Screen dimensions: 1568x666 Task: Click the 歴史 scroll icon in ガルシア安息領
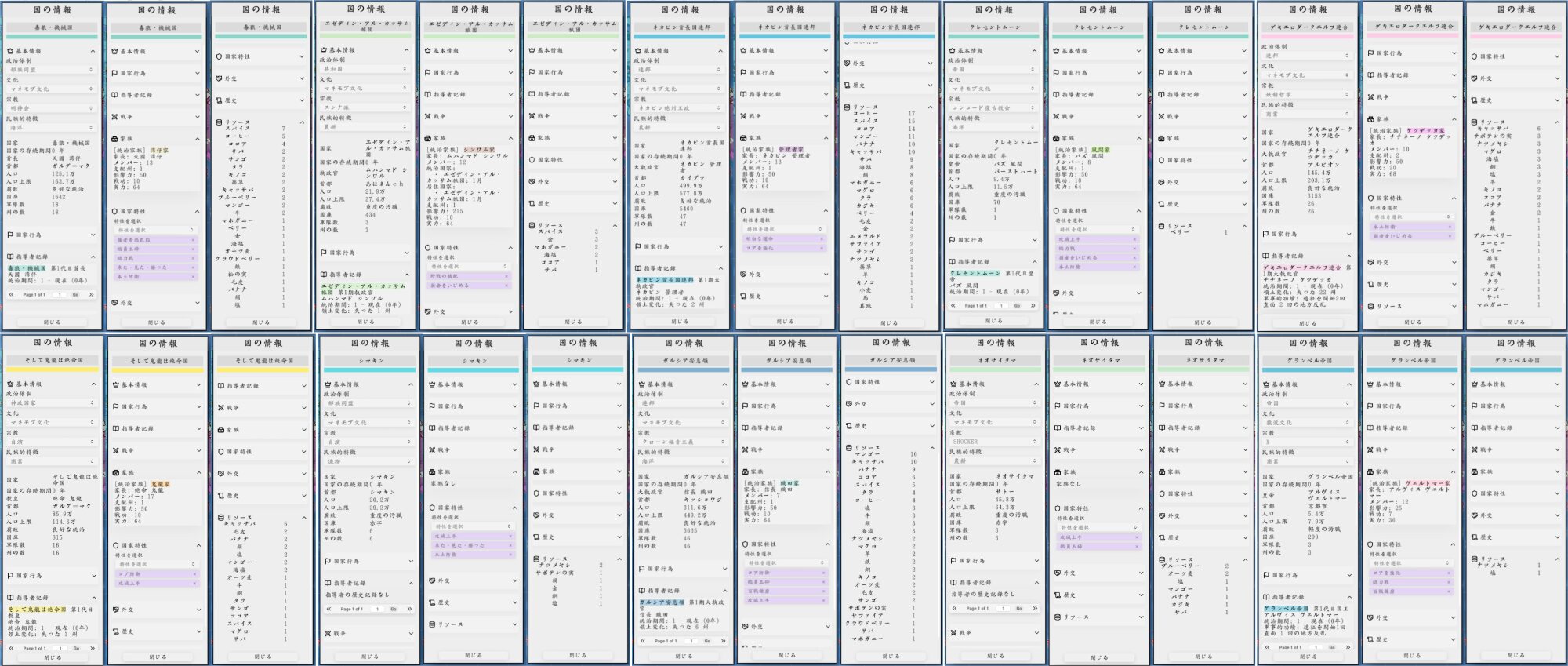tap(848, 426)
